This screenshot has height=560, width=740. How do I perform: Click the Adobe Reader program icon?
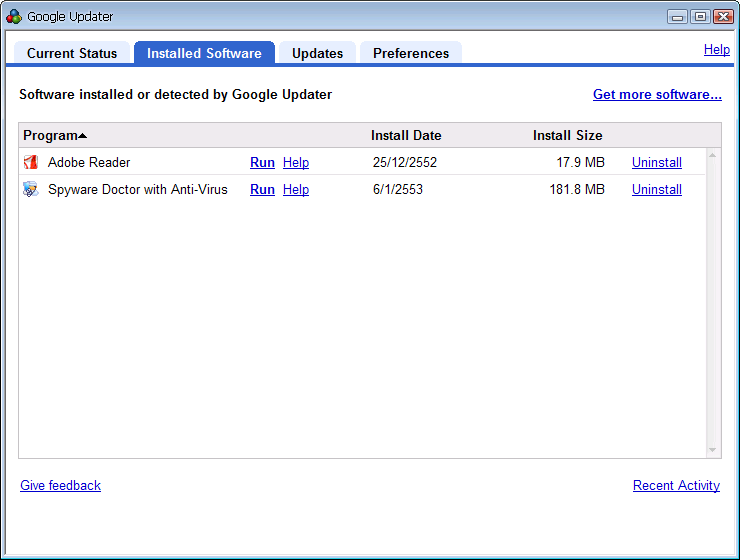point(31,162)
